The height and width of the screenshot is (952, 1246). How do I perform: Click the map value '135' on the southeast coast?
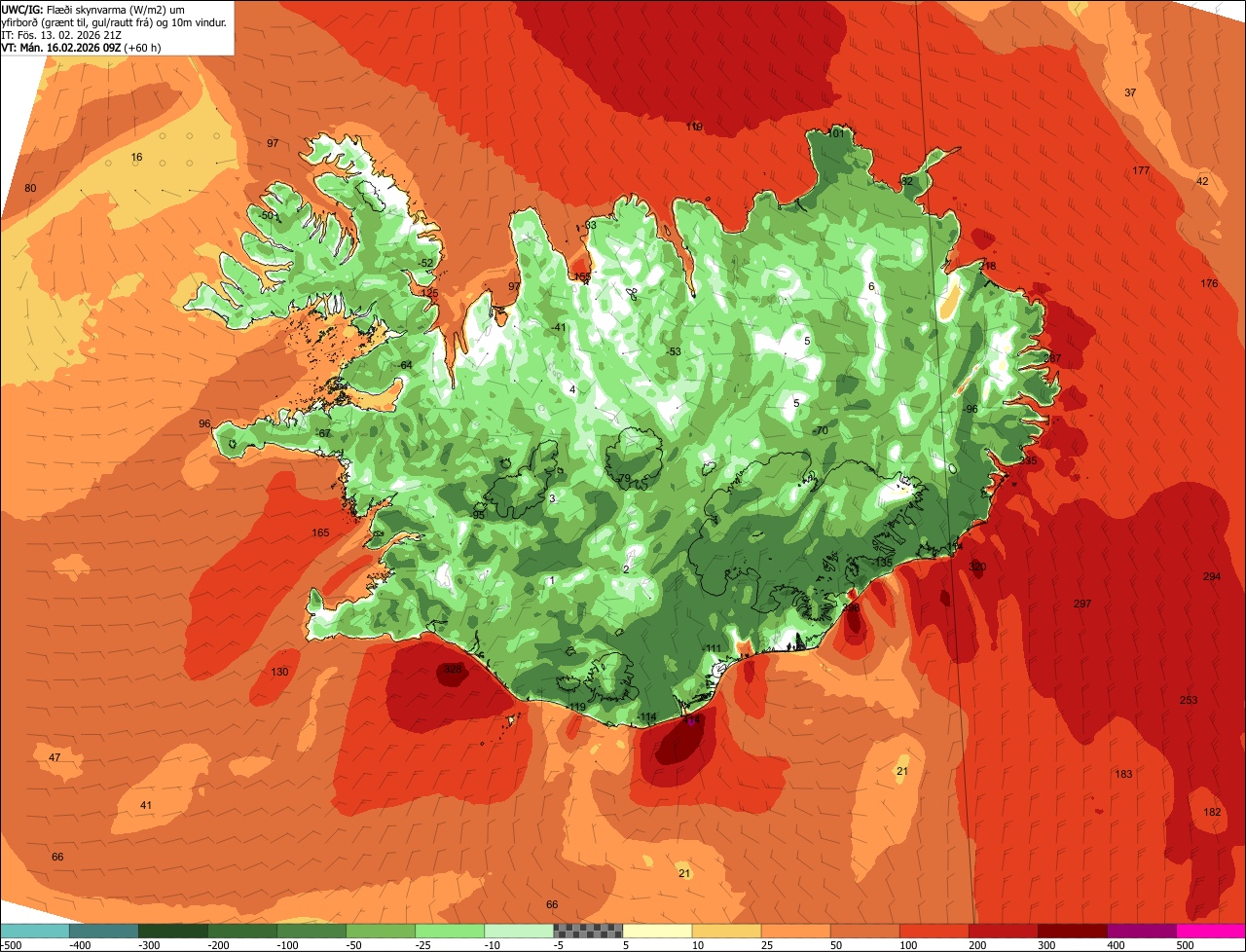(883, 563)
